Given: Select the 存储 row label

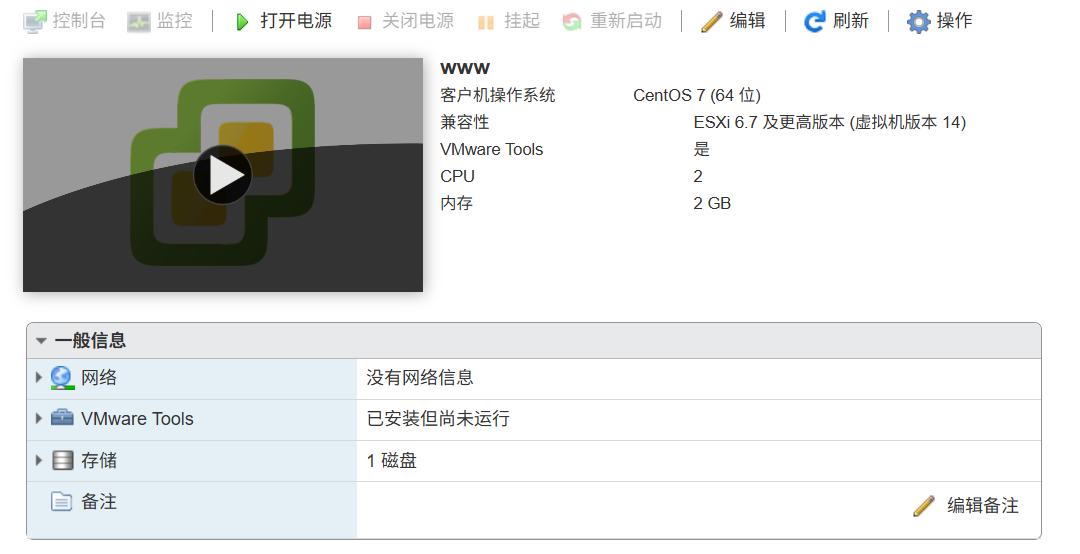Looking at the screenshot, I should pos(99,460).
